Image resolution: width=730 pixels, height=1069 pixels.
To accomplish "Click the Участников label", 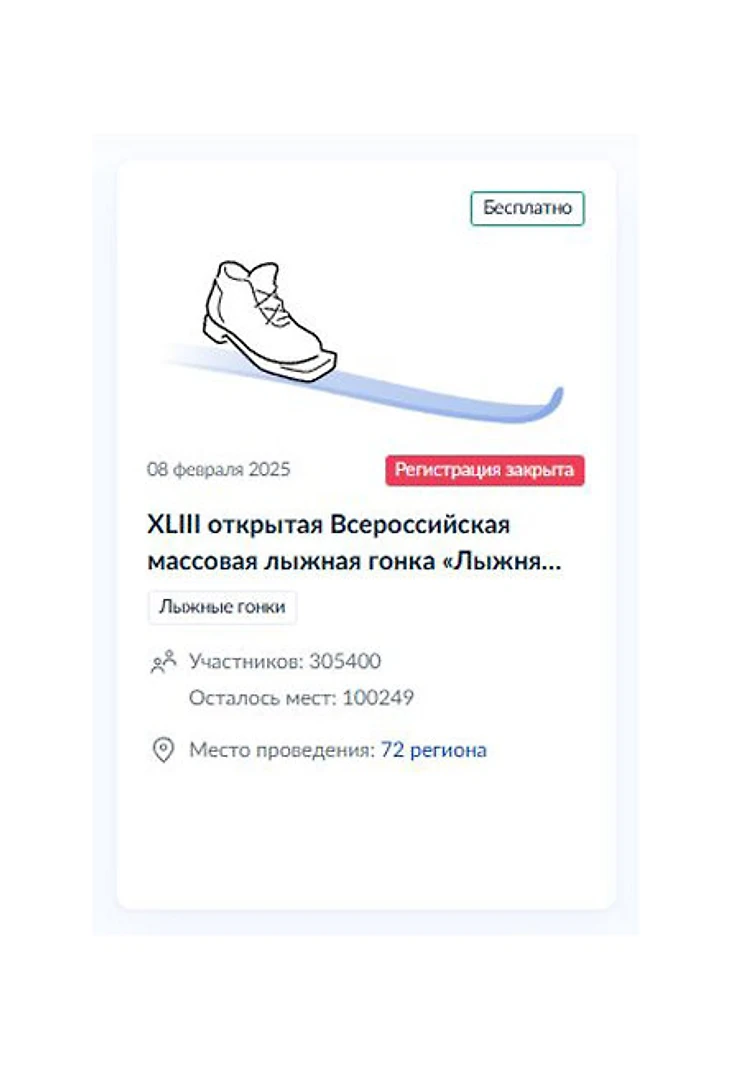I will pyautogui.click(x=246, y=661).
